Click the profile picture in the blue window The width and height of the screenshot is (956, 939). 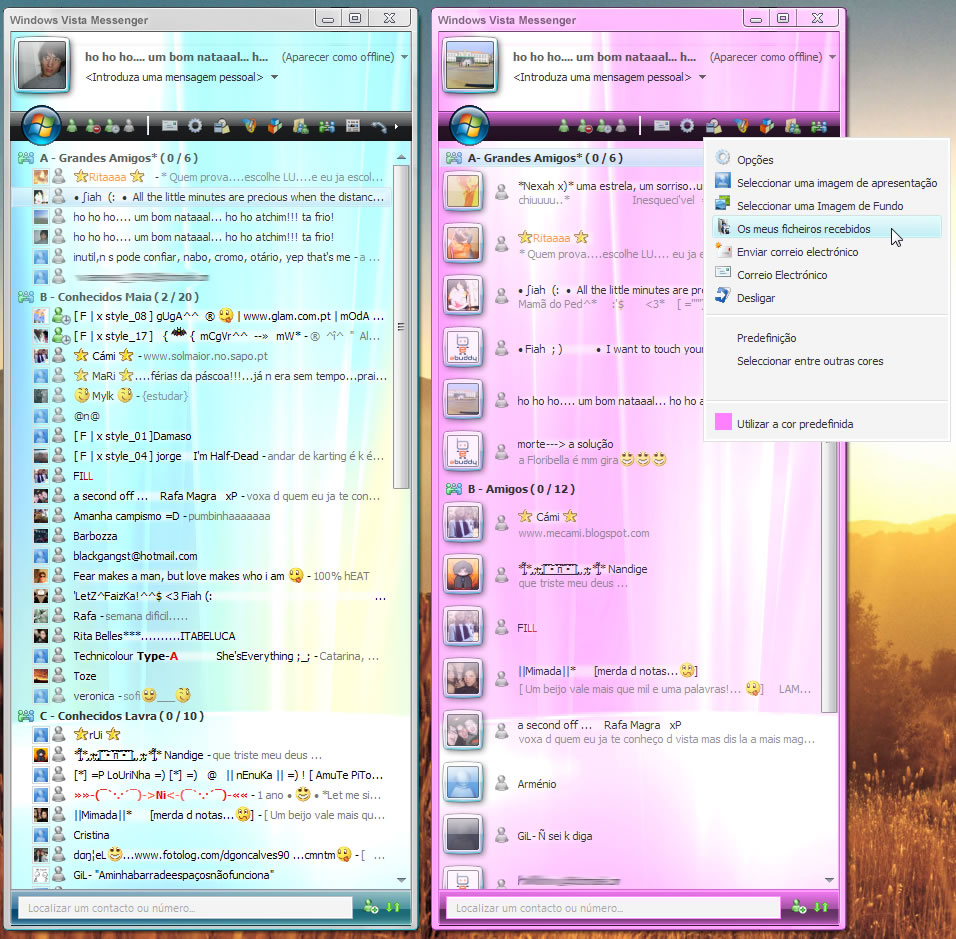42,65
